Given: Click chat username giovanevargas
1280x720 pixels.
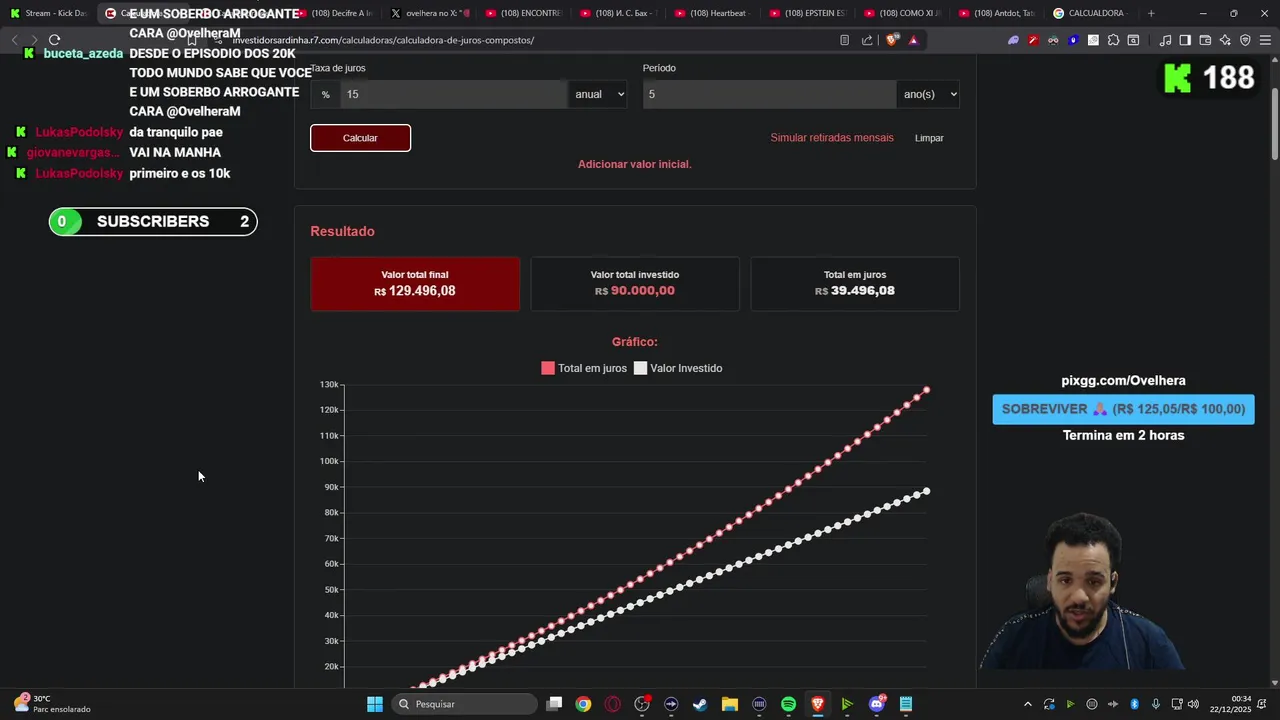Looking at the screenshot, I should pos(73,152).
